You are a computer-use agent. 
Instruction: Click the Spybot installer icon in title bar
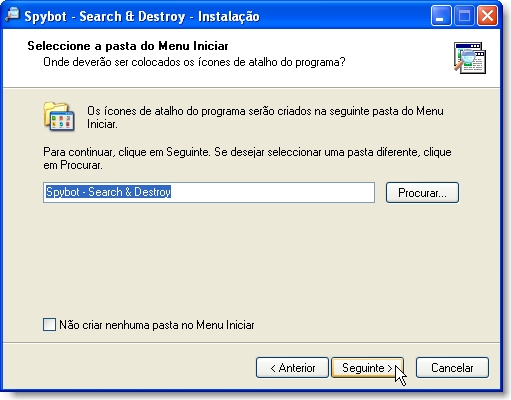pyautogui.click(x=12, y=15)
